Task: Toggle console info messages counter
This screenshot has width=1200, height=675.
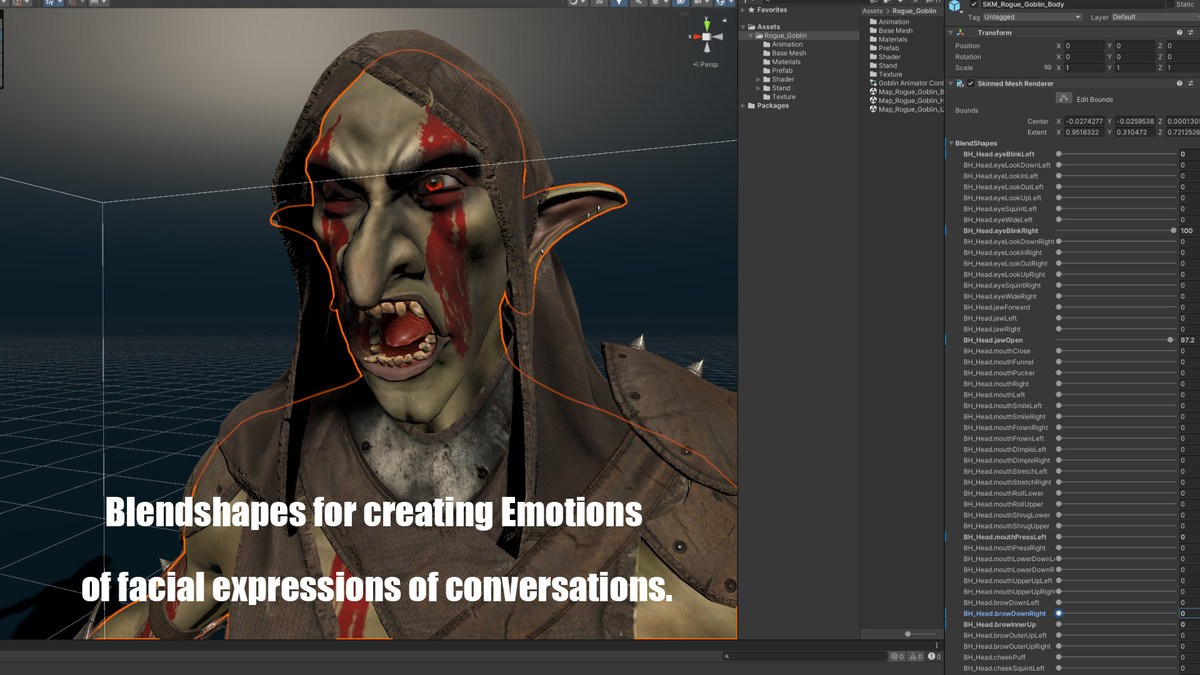Action: click(x=897, y=657)
